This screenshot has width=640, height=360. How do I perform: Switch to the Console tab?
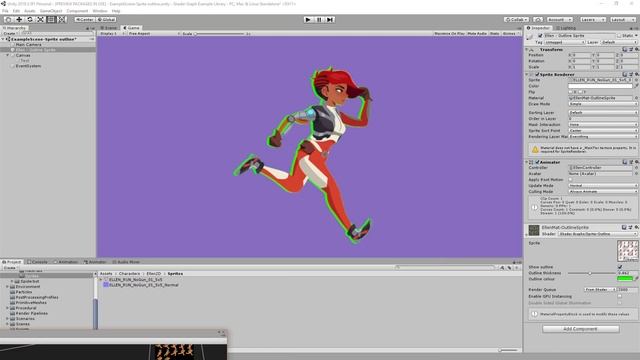[x=38, y=262]
